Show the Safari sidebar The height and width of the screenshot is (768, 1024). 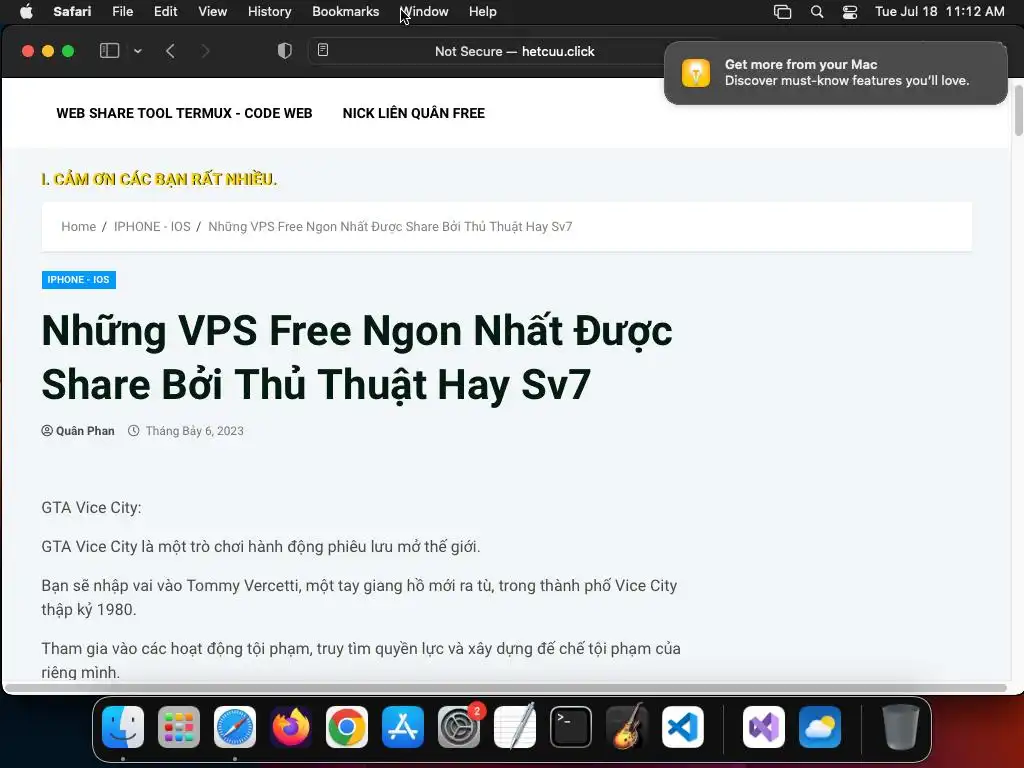109,51
